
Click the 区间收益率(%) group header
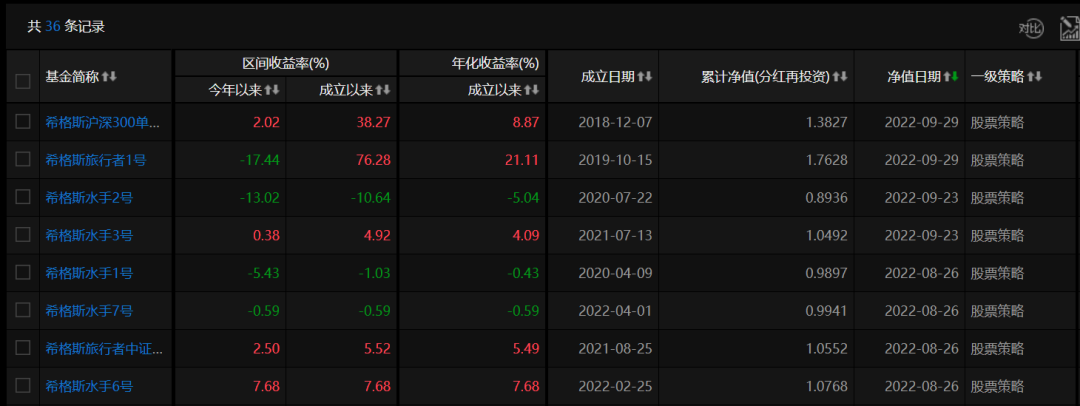point(286,63)
